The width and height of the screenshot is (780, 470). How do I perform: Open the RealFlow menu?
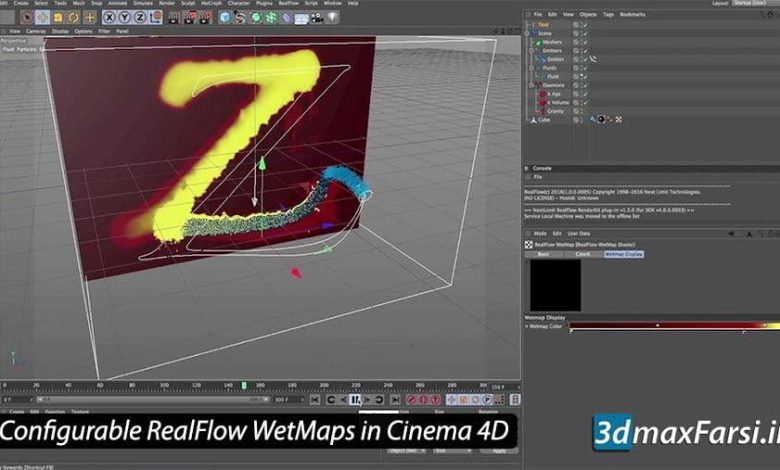(x=289, y=3)
